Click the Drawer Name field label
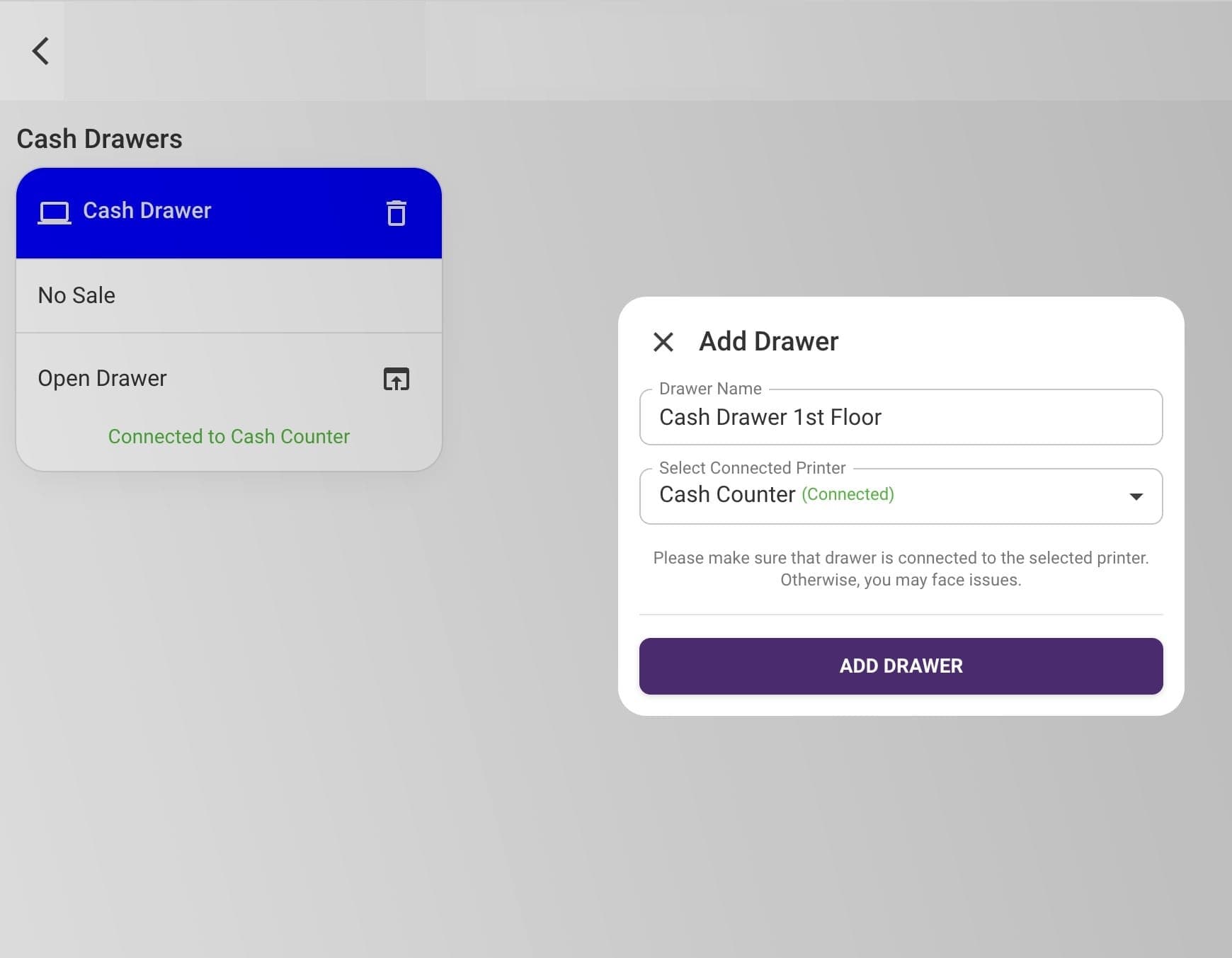This screenshot has height=958, width=1232. pyautogui.click(x=710, y=389)
